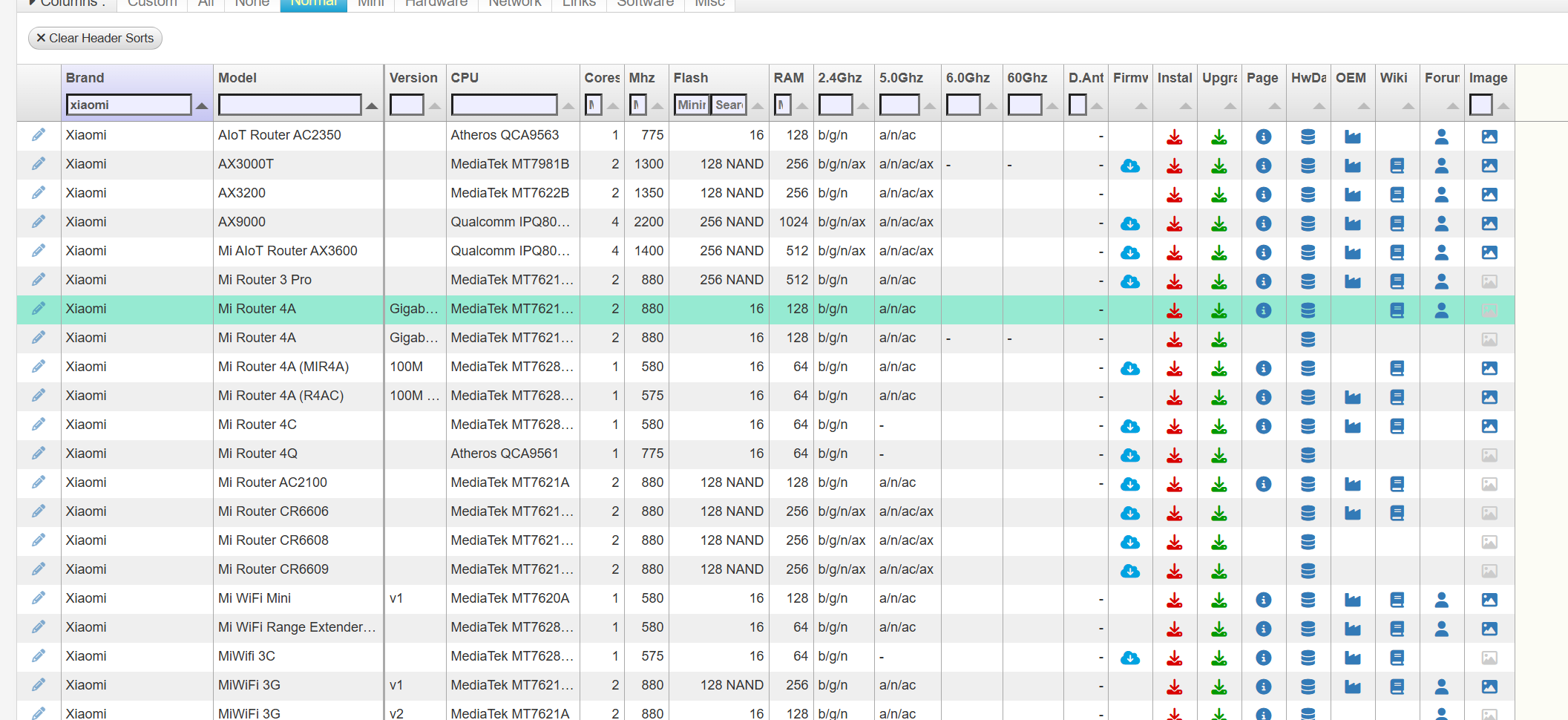Click edit pencil for AX9000 row

tap(39, 222)
